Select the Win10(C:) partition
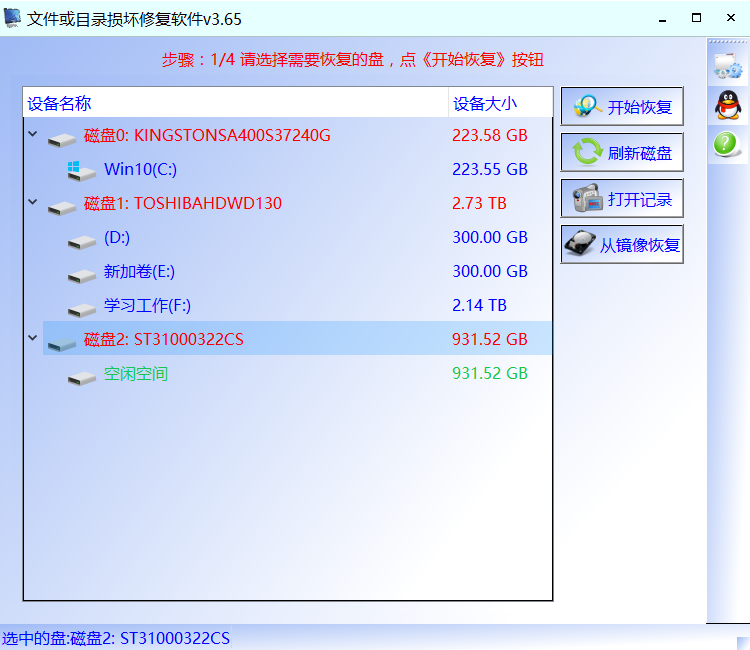 140,169
